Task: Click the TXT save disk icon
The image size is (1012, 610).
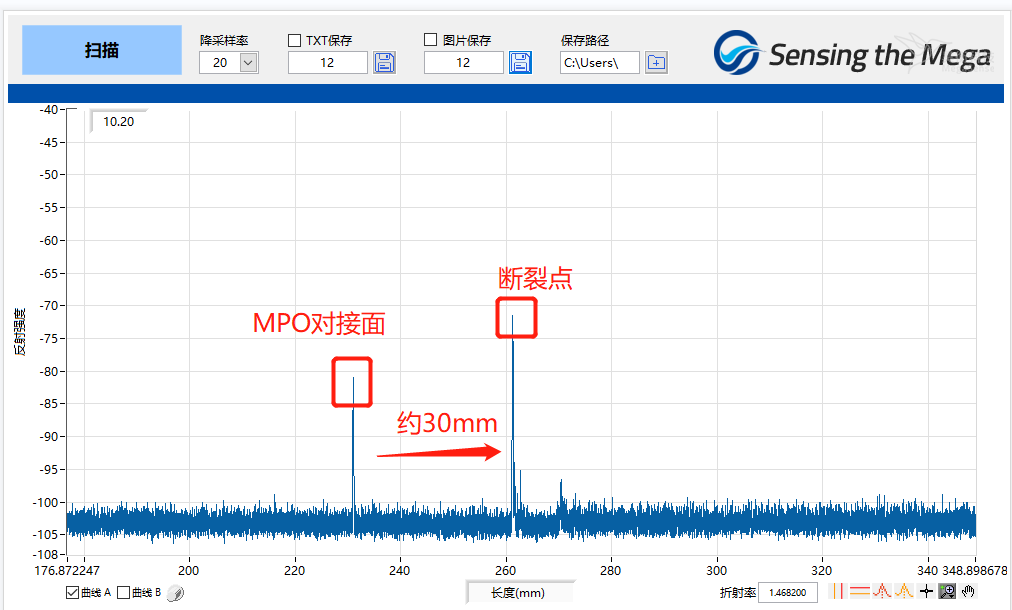Action: 385,63
